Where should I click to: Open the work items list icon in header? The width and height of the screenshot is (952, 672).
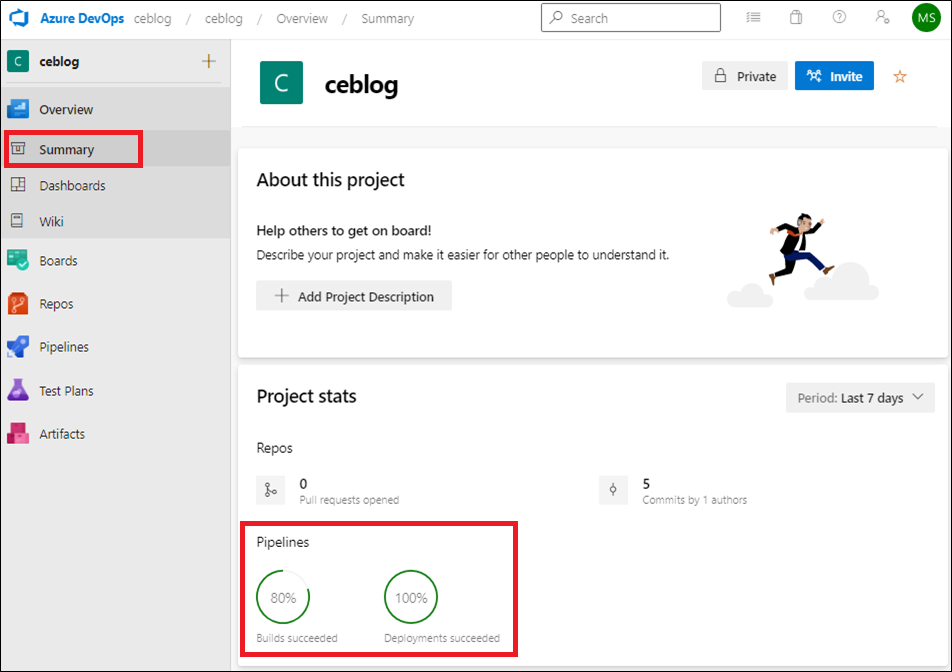[x=753, y=18]
